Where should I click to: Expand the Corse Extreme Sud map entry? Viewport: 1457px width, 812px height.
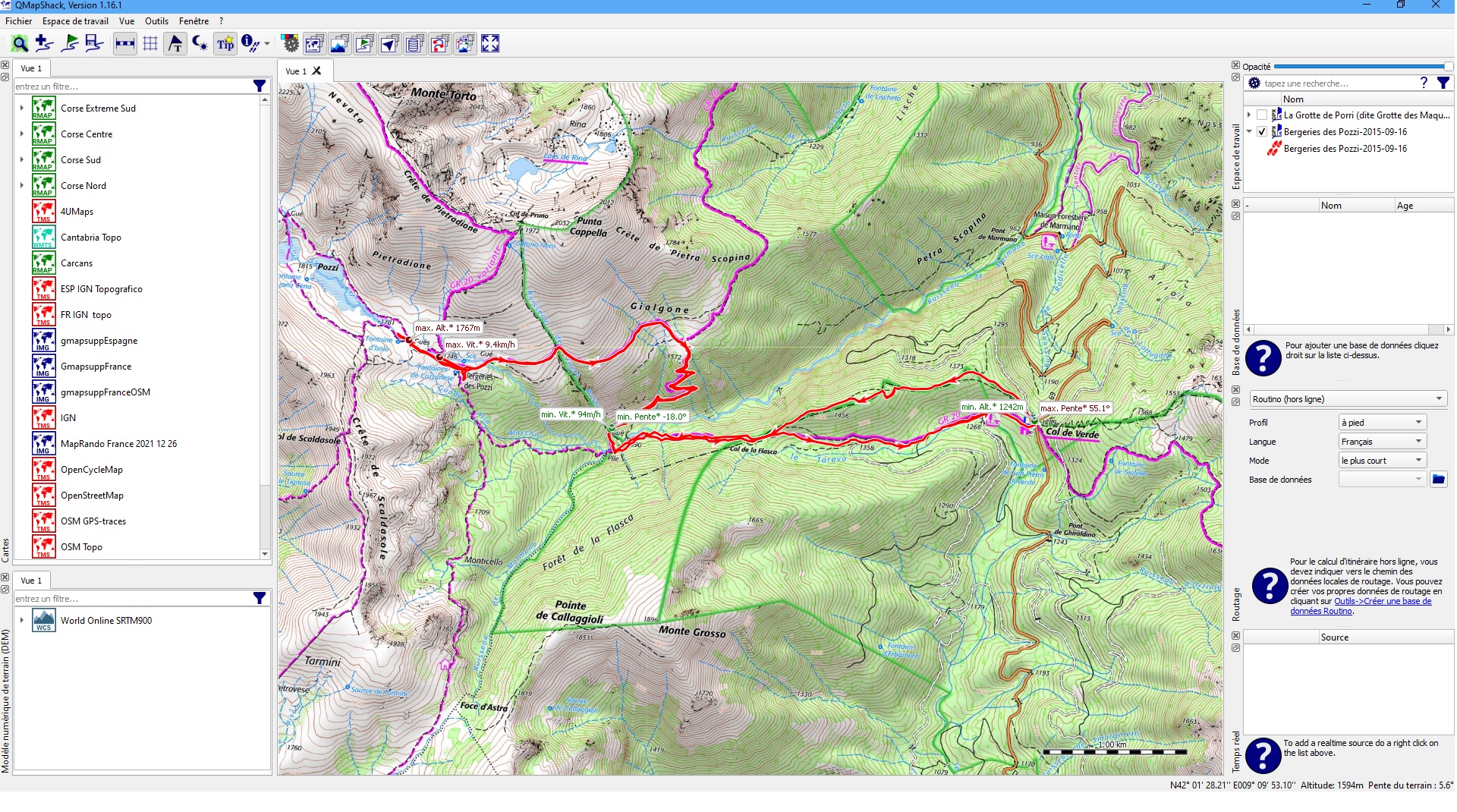point(22,109)
